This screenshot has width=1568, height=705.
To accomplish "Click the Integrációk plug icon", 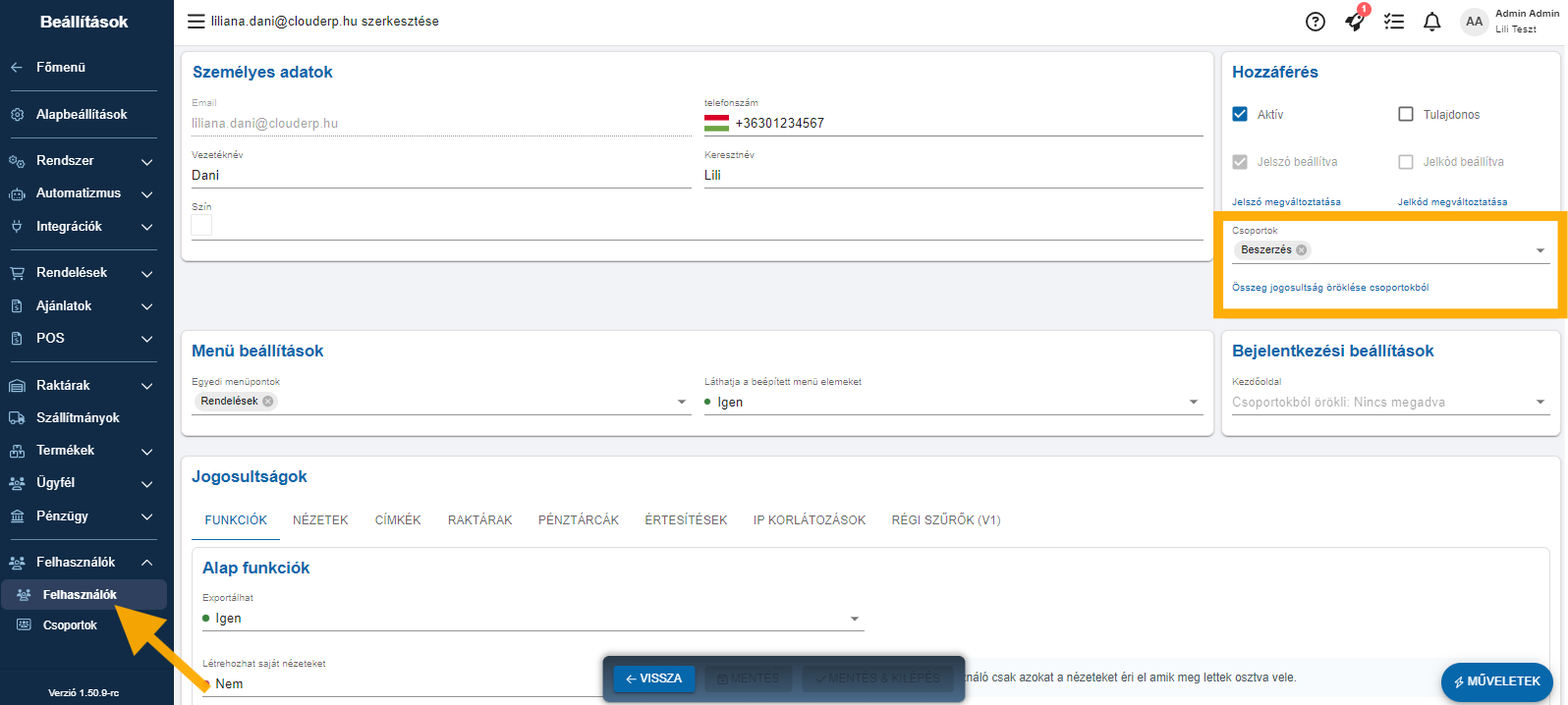I will 17,227.
